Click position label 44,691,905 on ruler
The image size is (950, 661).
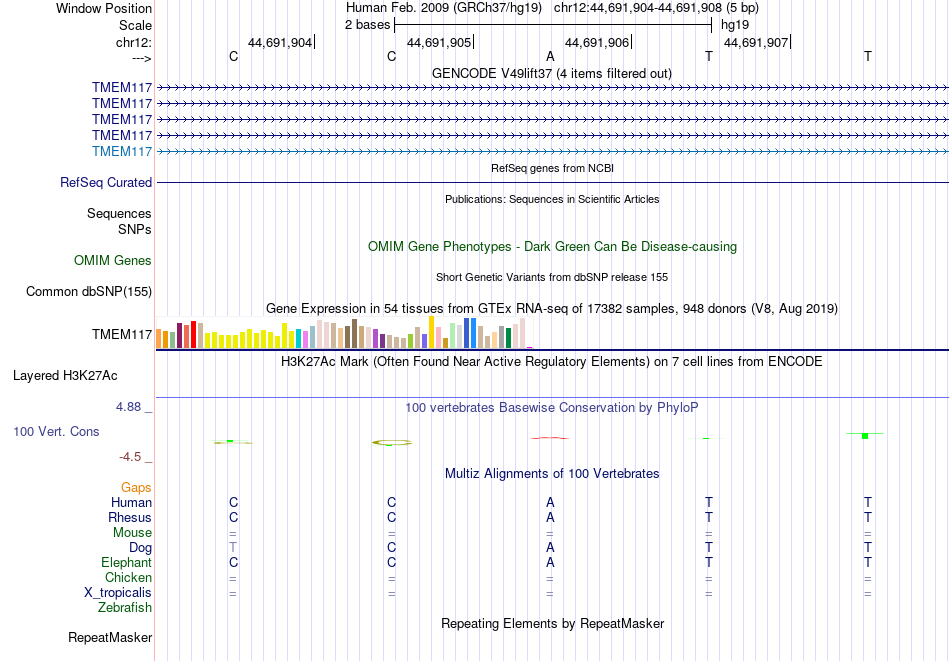coord(439,42)
